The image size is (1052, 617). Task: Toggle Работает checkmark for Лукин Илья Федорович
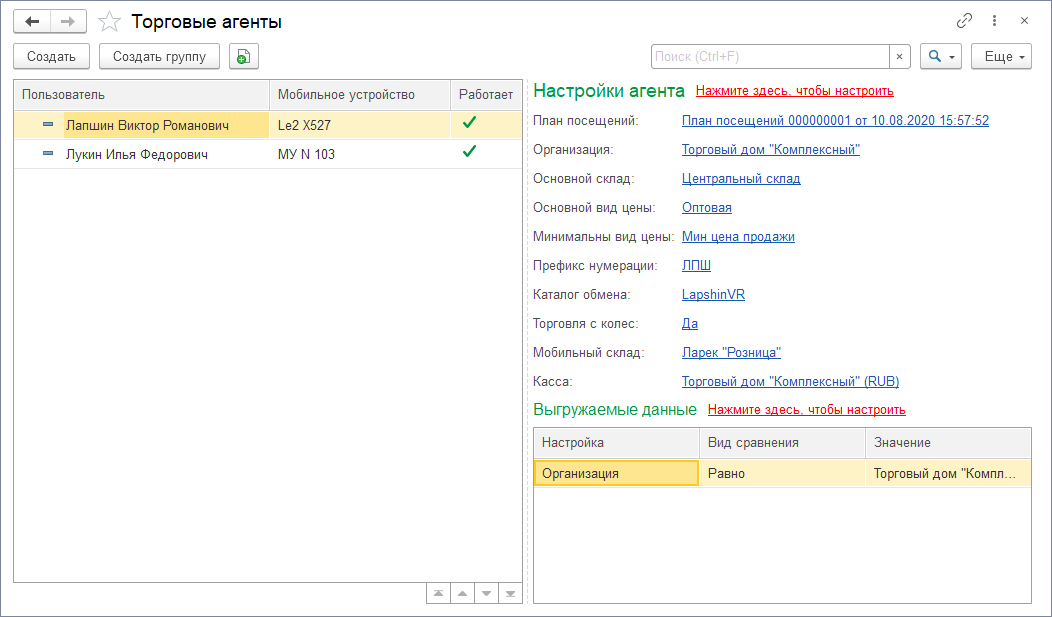[x=469, y=152]
